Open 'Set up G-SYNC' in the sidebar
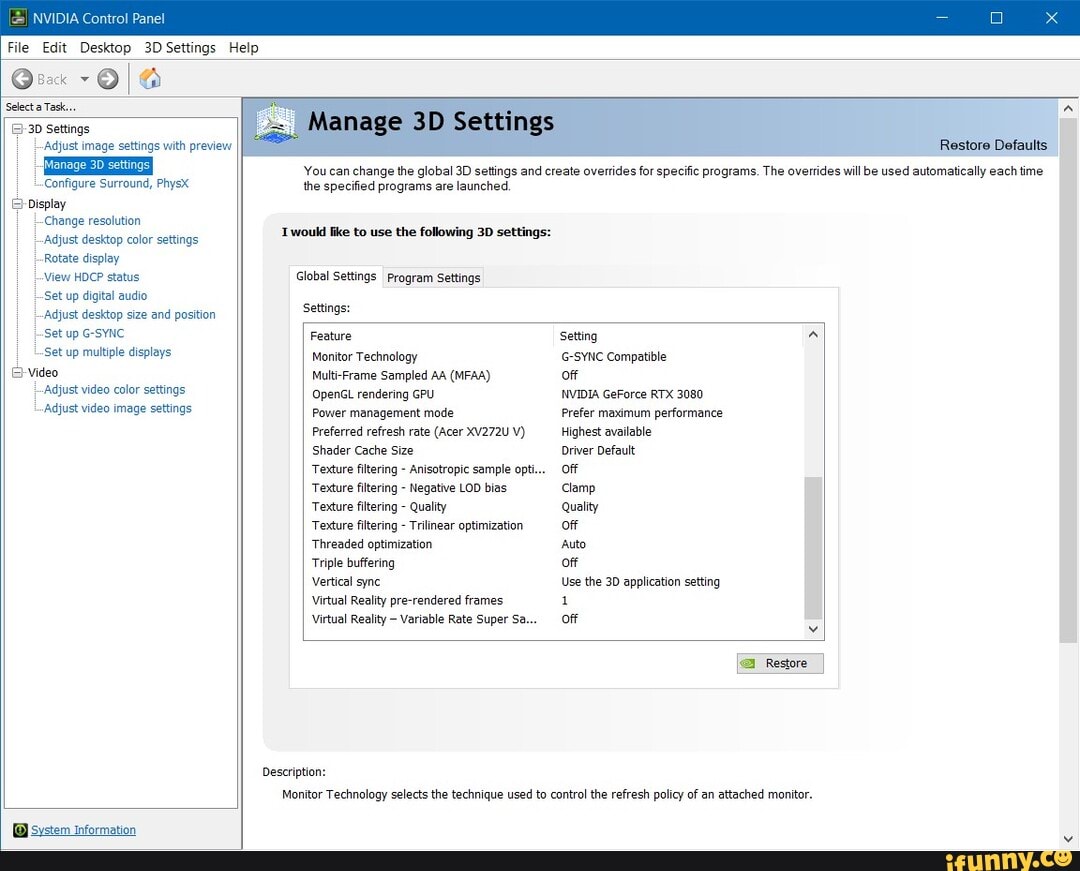This screenshot has height=871, width=1080. pos(82,333)
